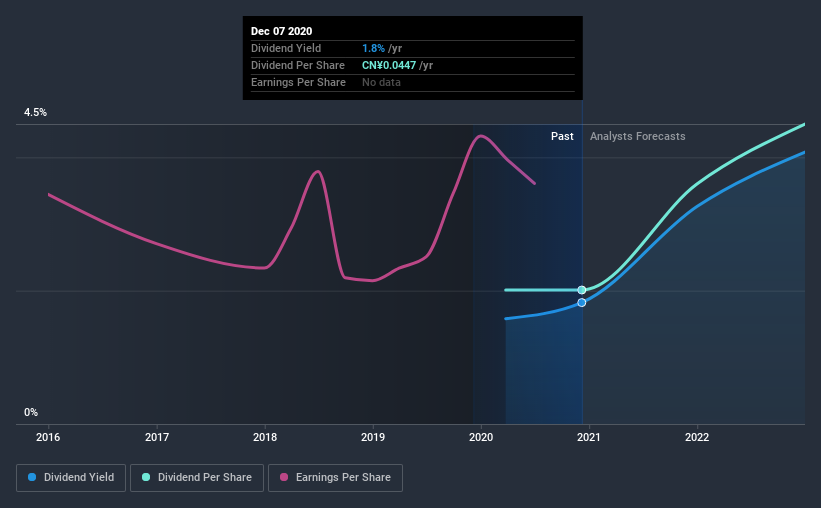Click the 2018 x-axis label
This screenshot has width=821, height=508.
pos(265,437)
